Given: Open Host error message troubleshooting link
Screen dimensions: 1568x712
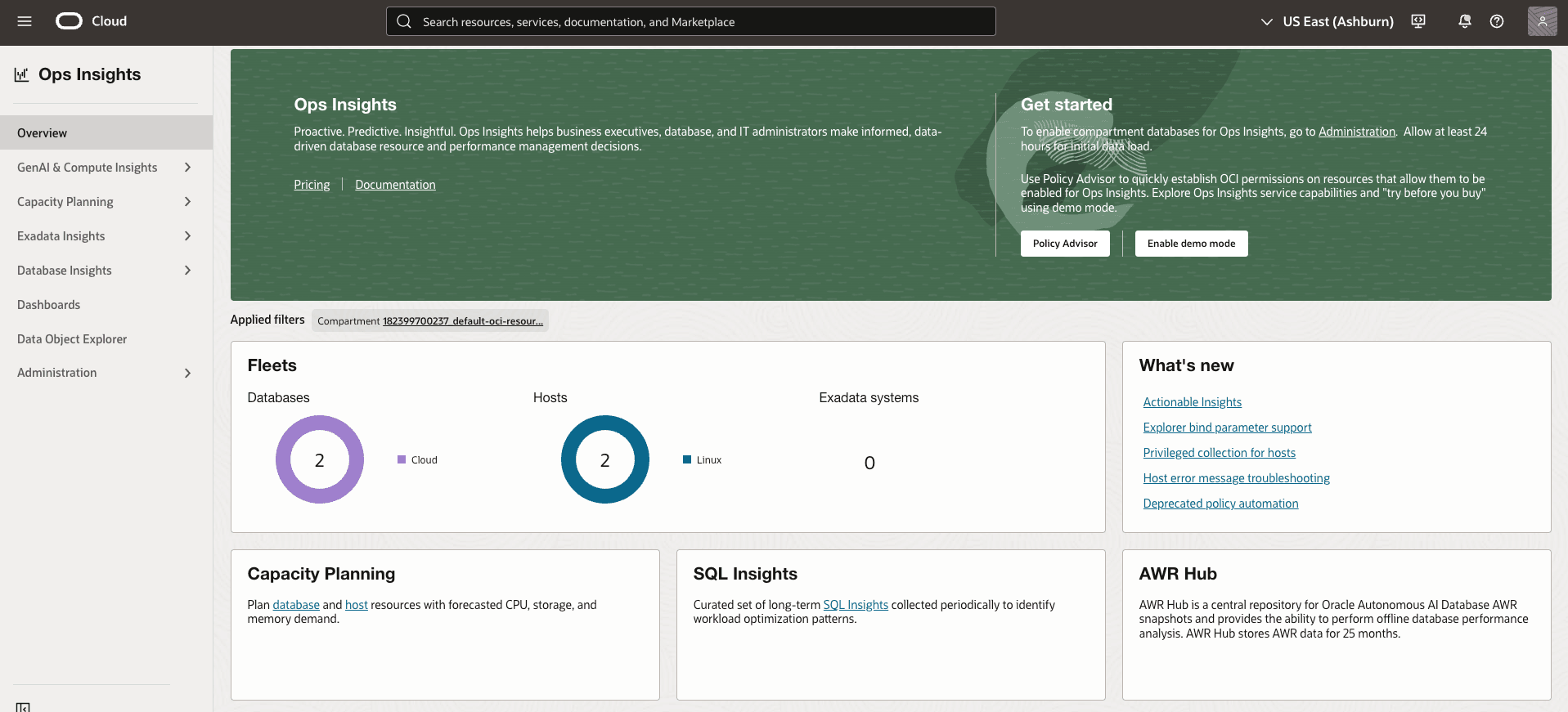Looking at the screenshot, I should pyautogui.click(x=1237, y=478).
